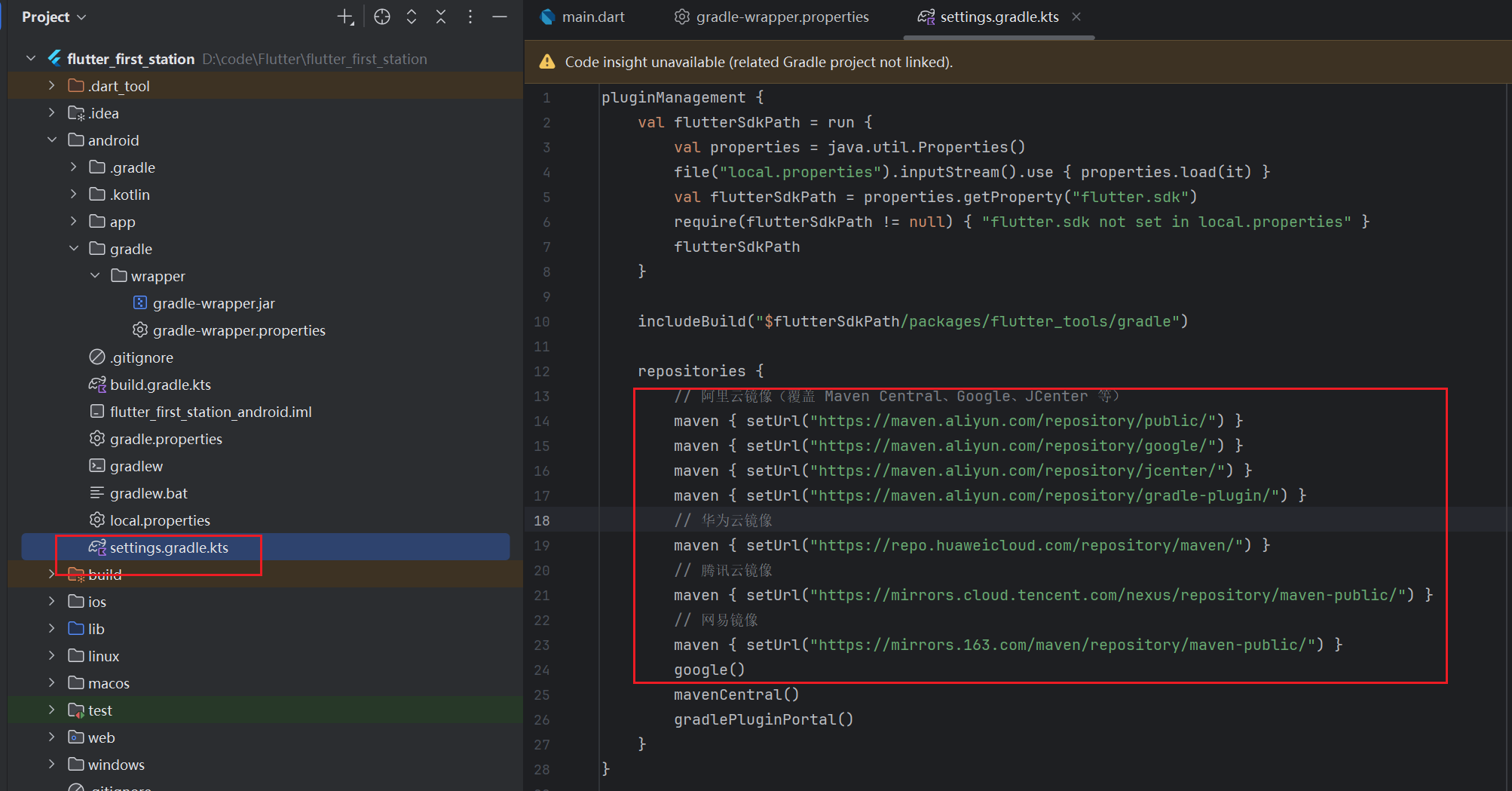Switch to the main.dart tab
Screen dimensions: 1512x791
pos(583,17)
